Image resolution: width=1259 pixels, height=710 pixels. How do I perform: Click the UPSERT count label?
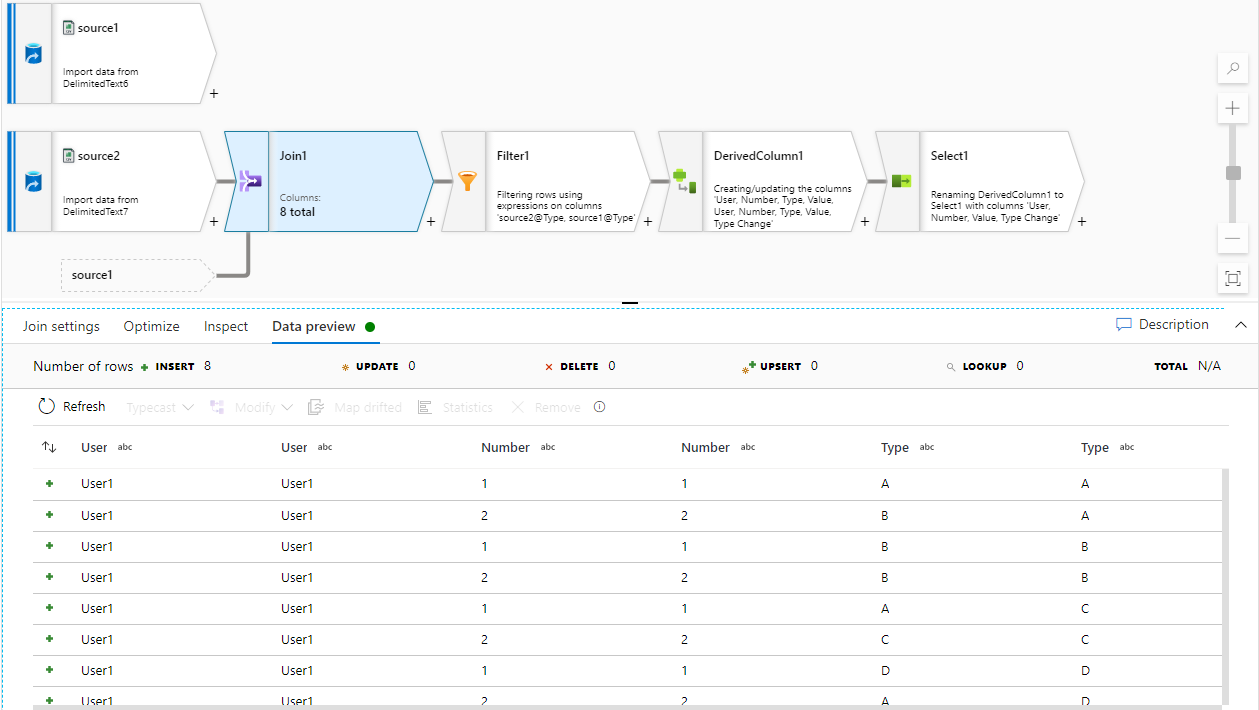click(781, 366)
